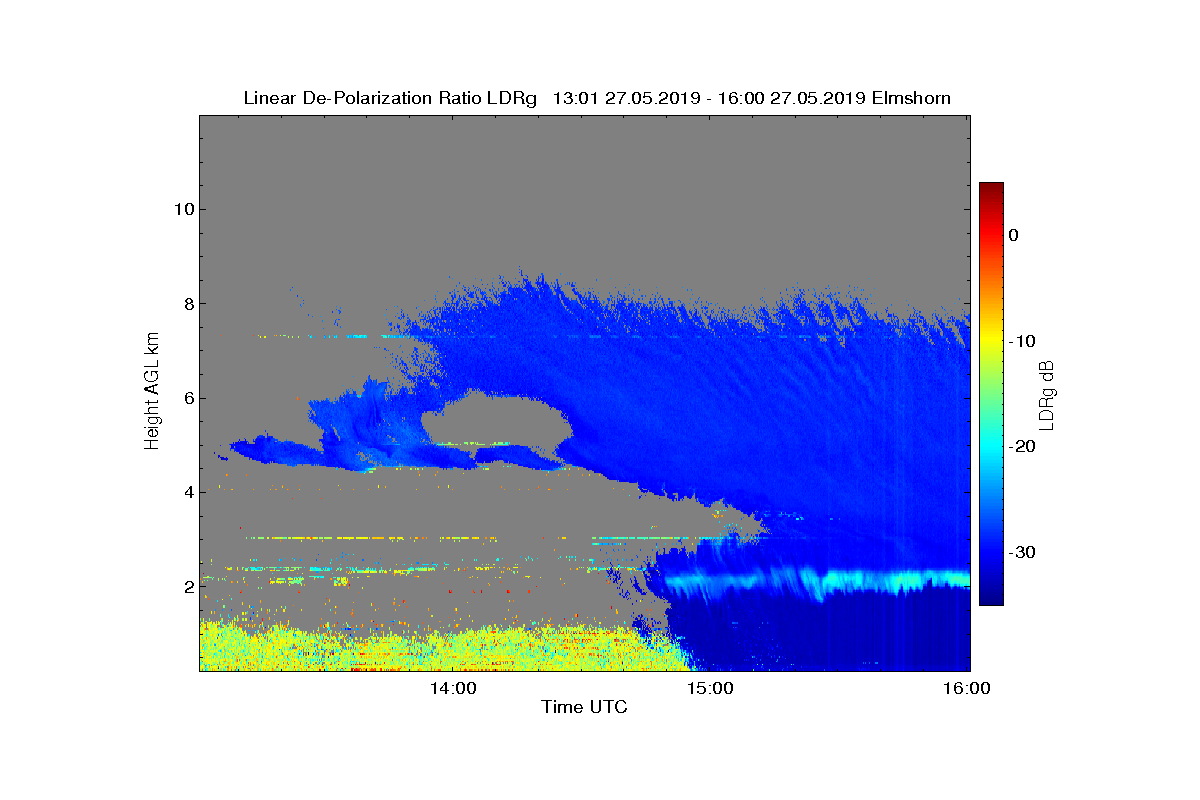
Task: Click the dark blue bottom of the colorbar
Action: [x=991, y=595]
